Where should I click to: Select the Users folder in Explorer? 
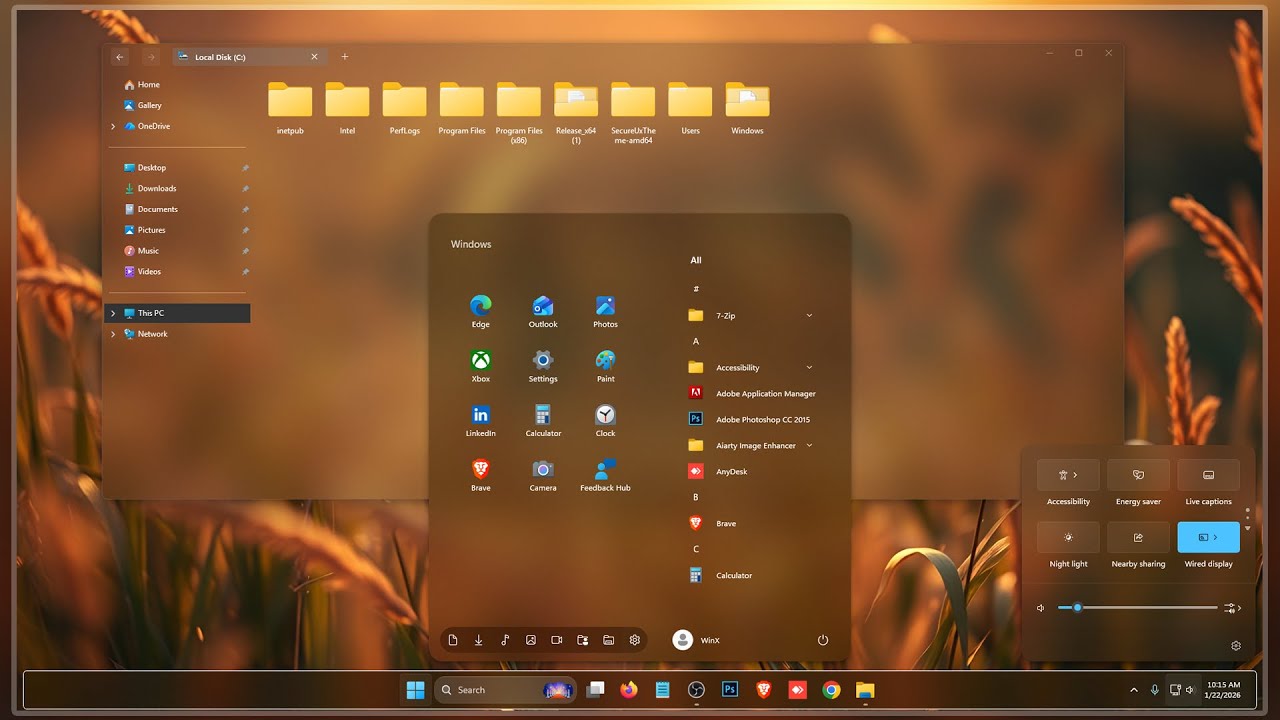pyautogui.click(x=690, y=109)
